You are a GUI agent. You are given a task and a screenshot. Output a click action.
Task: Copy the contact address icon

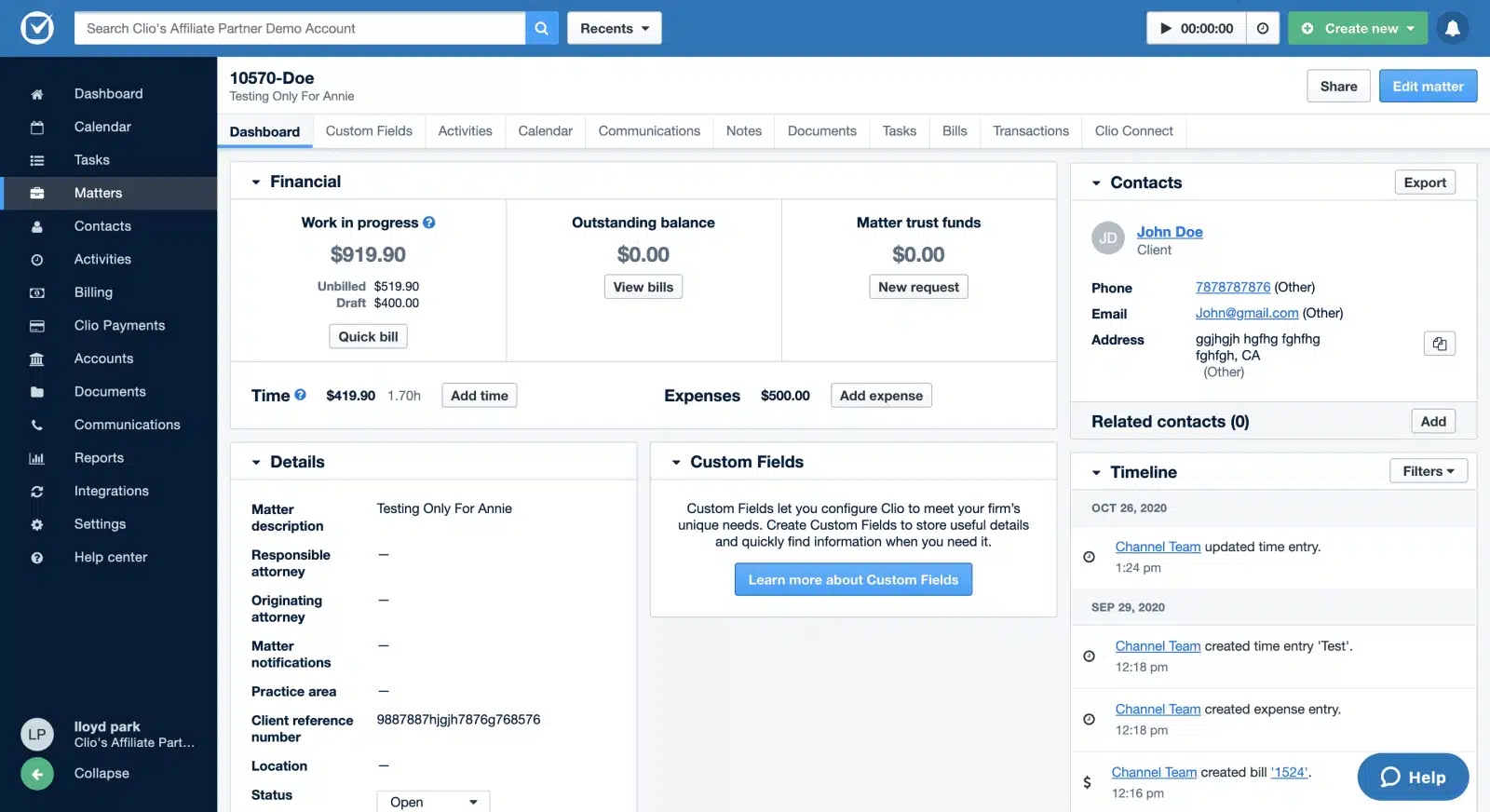click(1440, 344)
